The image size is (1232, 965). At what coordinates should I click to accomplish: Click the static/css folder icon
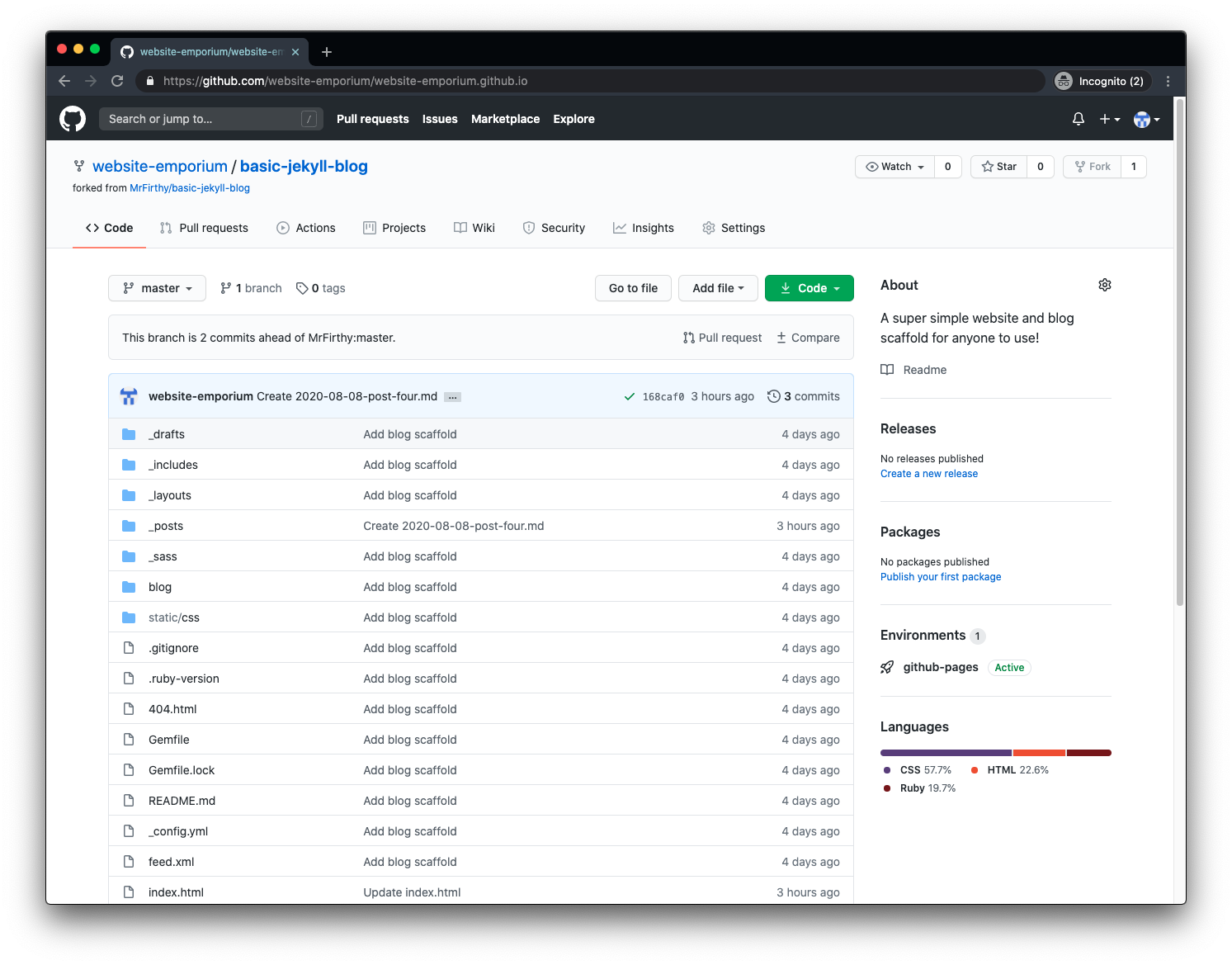point(129,617)
